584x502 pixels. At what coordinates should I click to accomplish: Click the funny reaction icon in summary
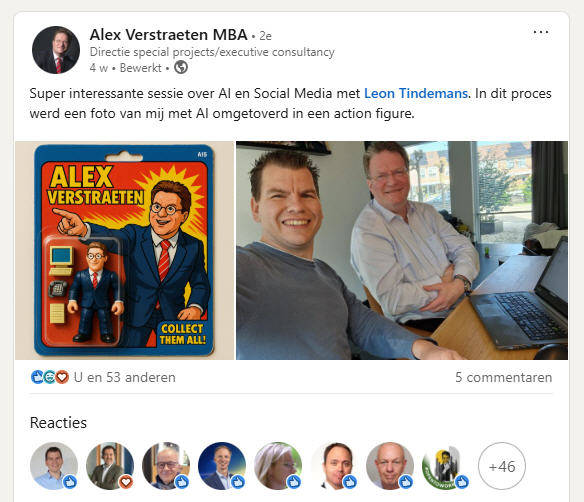point(50,377)
